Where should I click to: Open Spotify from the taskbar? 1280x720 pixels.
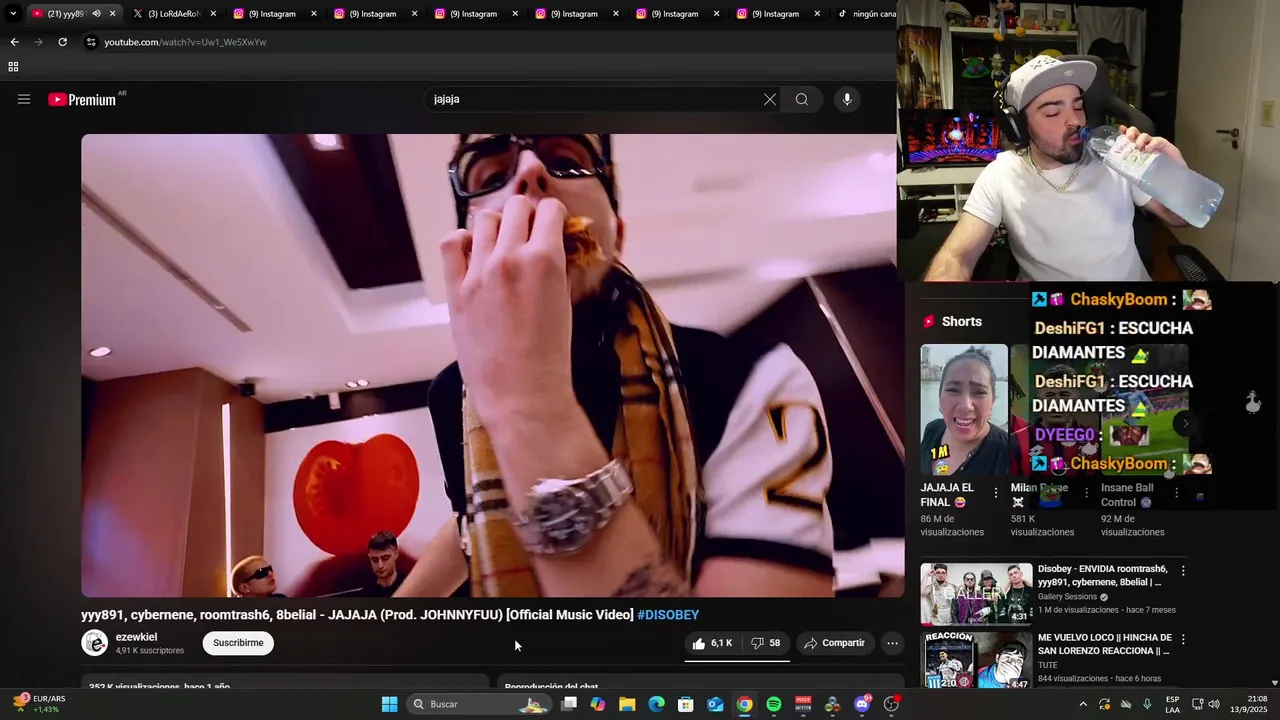[x=774, y=704]
